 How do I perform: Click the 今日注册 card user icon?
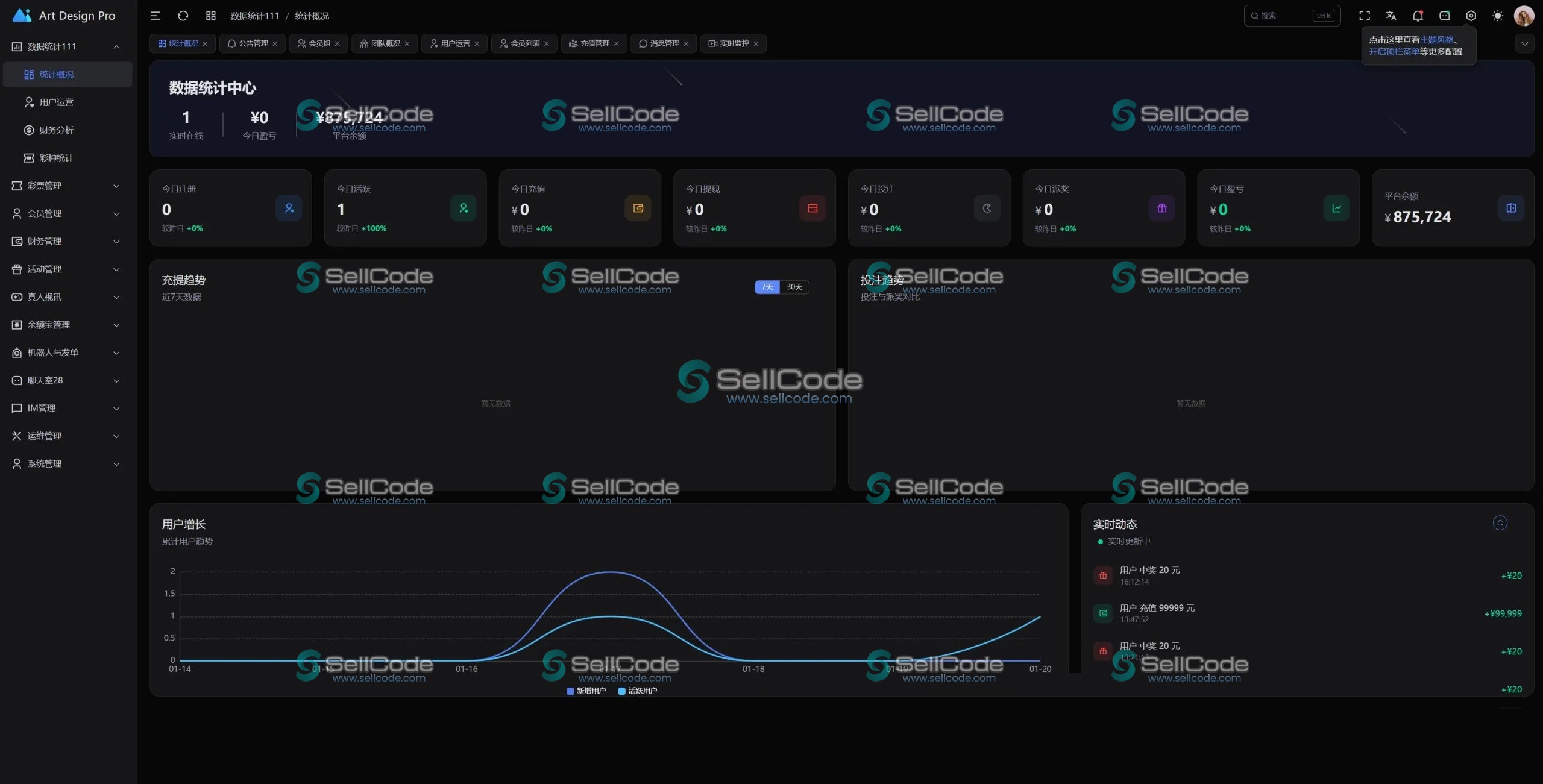click(289, 208)
